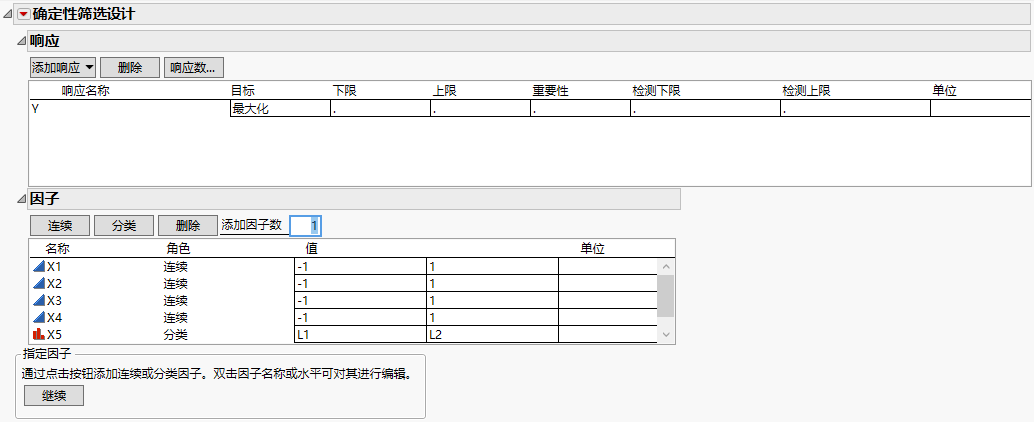
Task: Click the X1 low value -1 cell
Action: point(360,266)
